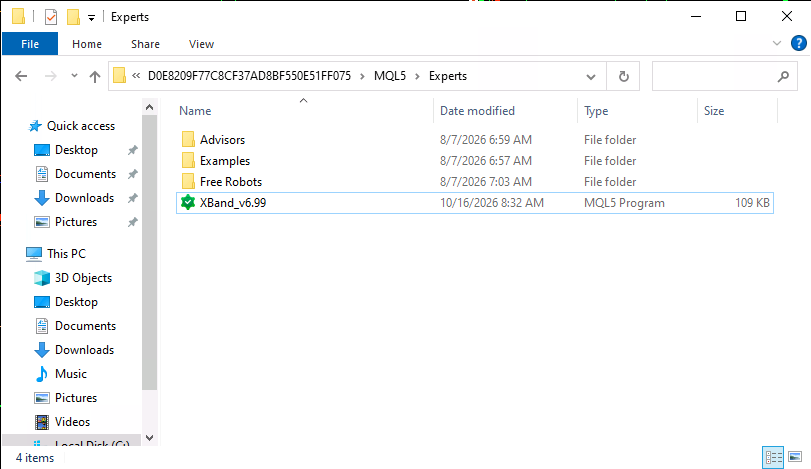Open chevron after the D0E8209F... path segment
This screenshot has width=811, height=469.
(362, 77)
